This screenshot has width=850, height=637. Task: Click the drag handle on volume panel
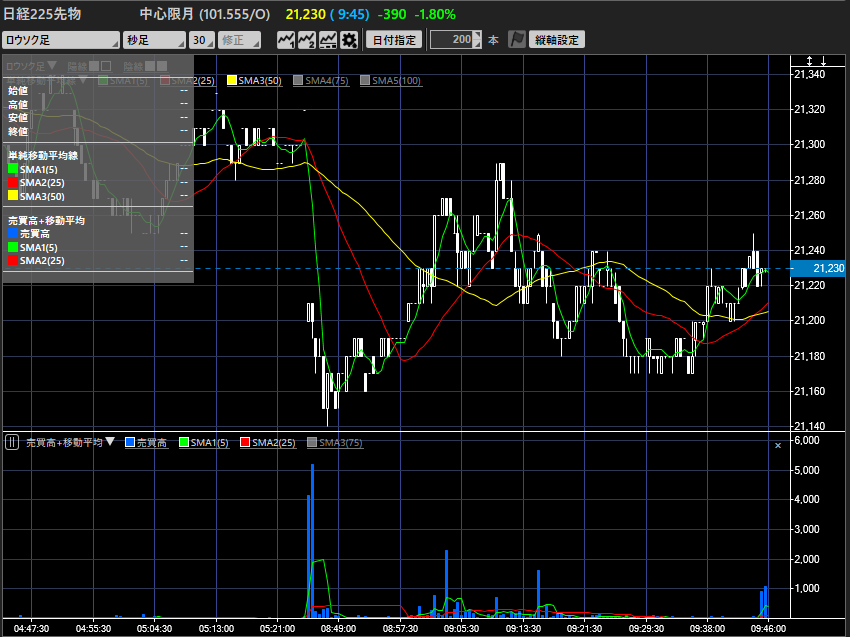click(x=12, y=442)
